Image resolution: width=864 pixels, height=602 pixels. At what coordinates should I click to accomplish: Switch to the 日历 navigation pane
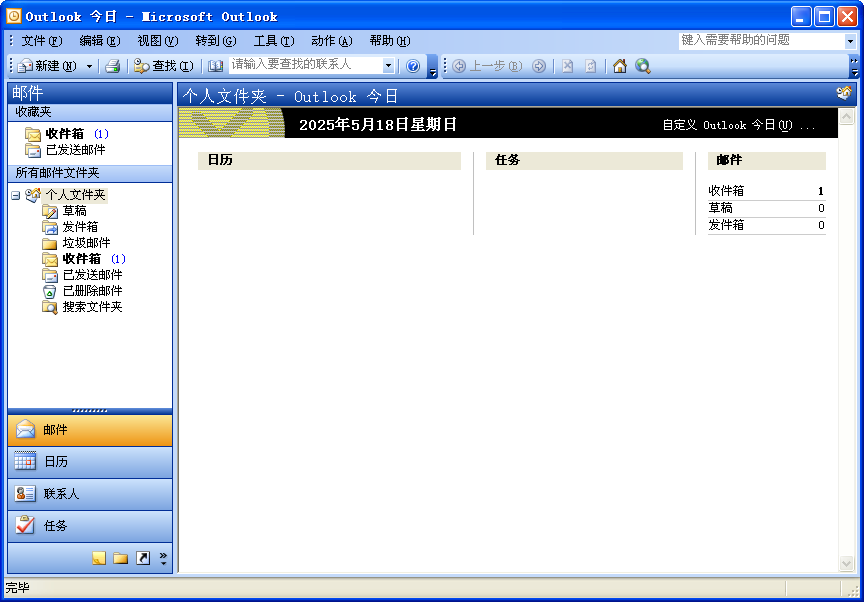click(x=90, y=462)
